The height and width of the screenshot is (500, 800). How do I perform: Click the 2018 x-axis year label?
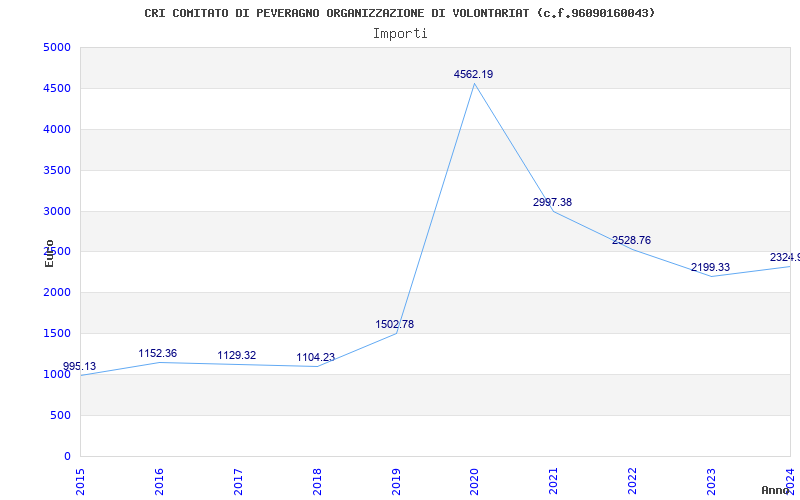(x=317, y=482)
